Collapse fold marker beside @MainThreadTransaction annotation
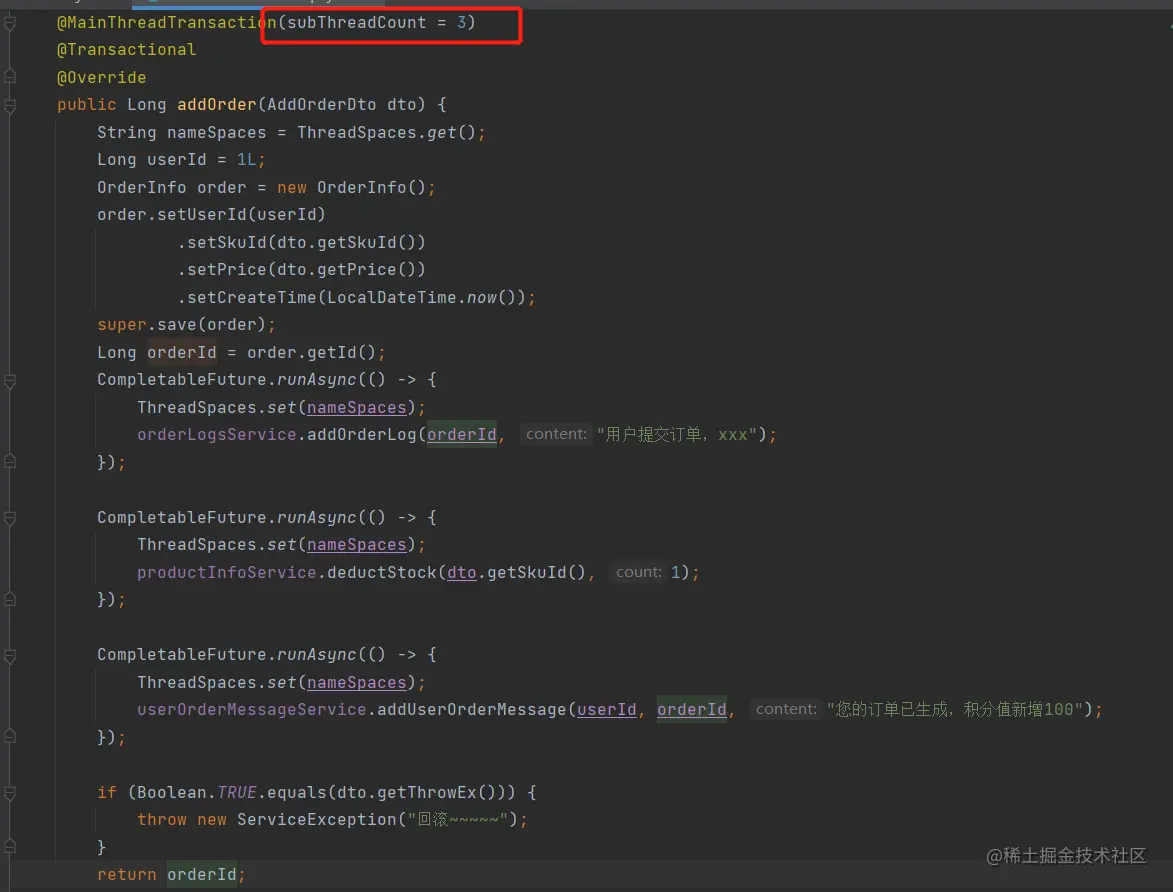The height and width of the screenshot is (892, 1173). point(10,24)
